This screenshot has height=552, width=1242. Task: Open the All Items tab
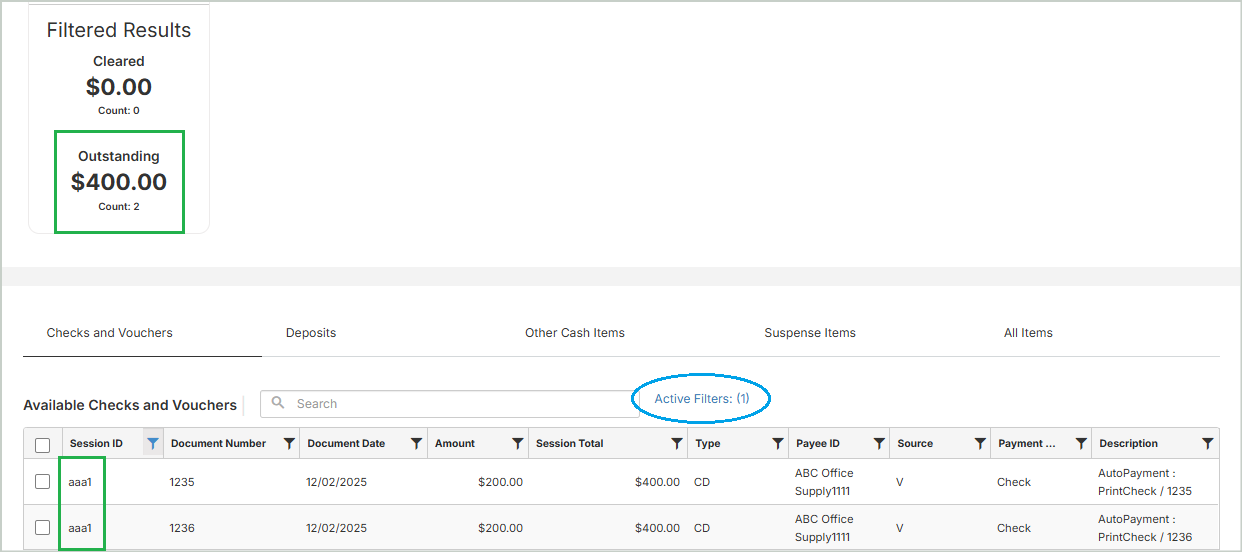(x=1028, y=333)
